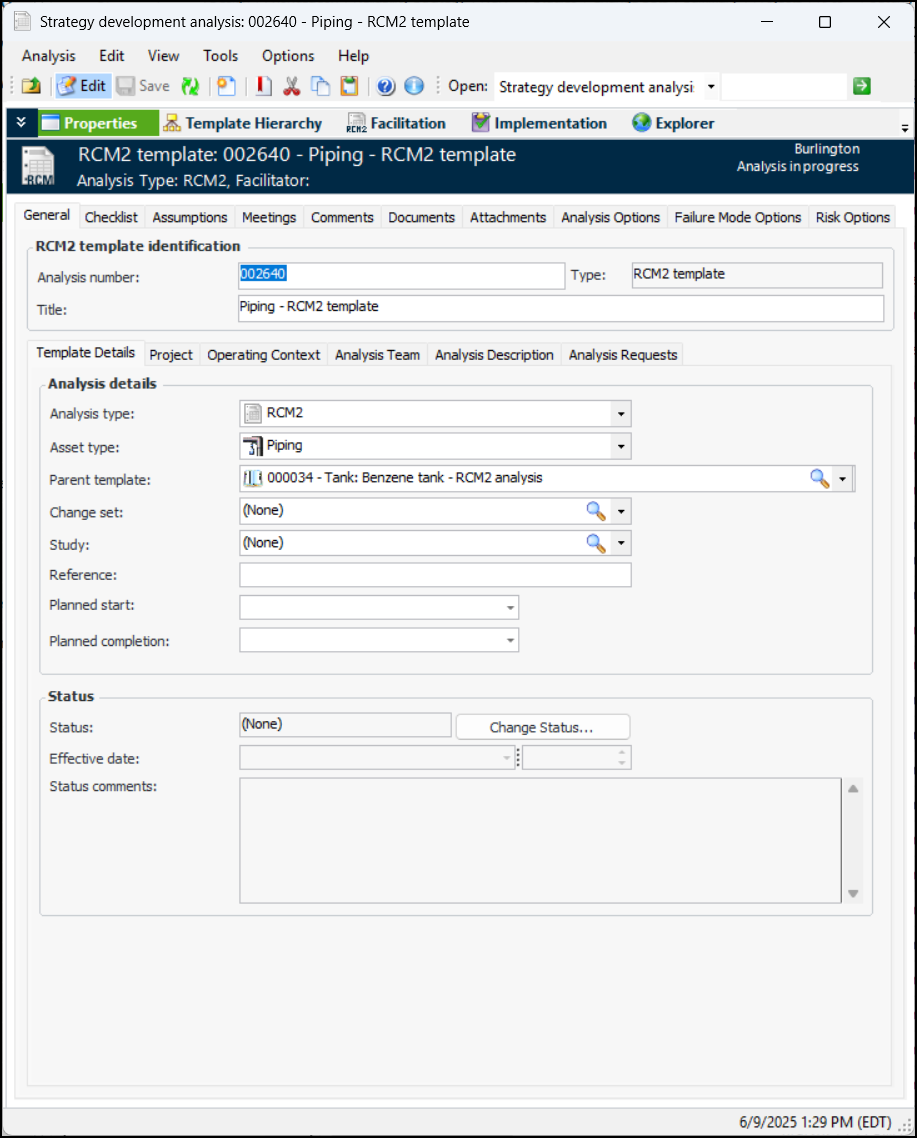This screenshot has width=917, height=1138.
Task: Click the blue question mark Help icon
Action: click(x=386, y=86)
